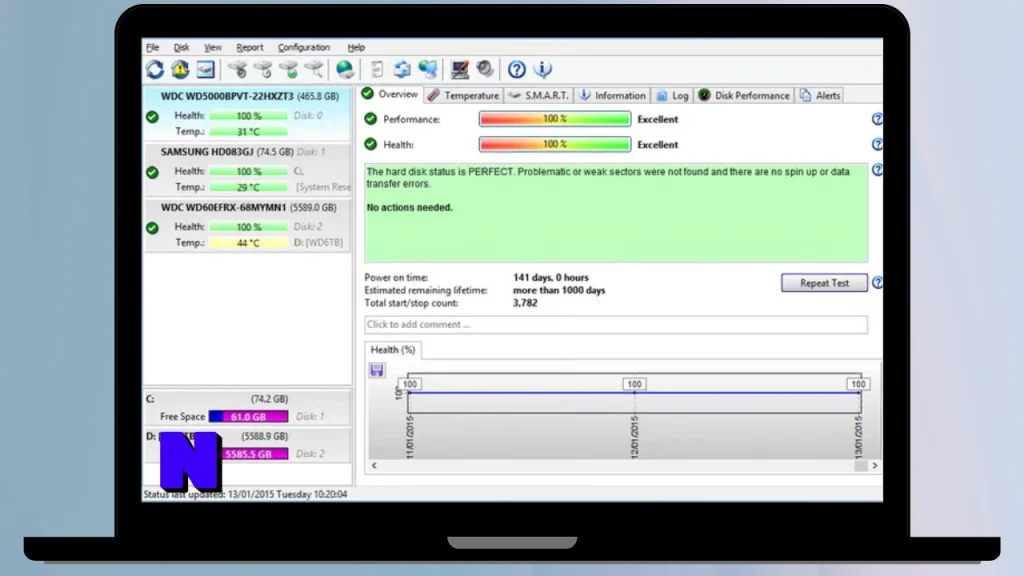Open the Configuration menu

[x=304, y=47]
